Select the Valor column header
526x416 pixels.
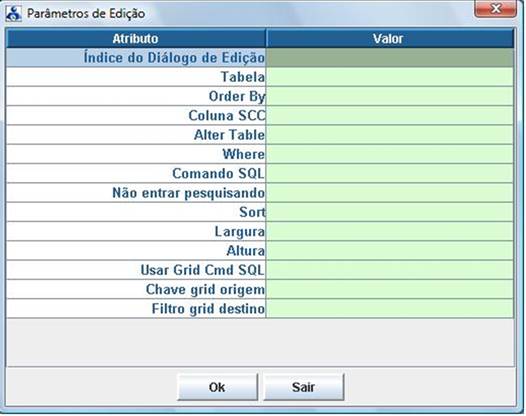pos(390,38)
